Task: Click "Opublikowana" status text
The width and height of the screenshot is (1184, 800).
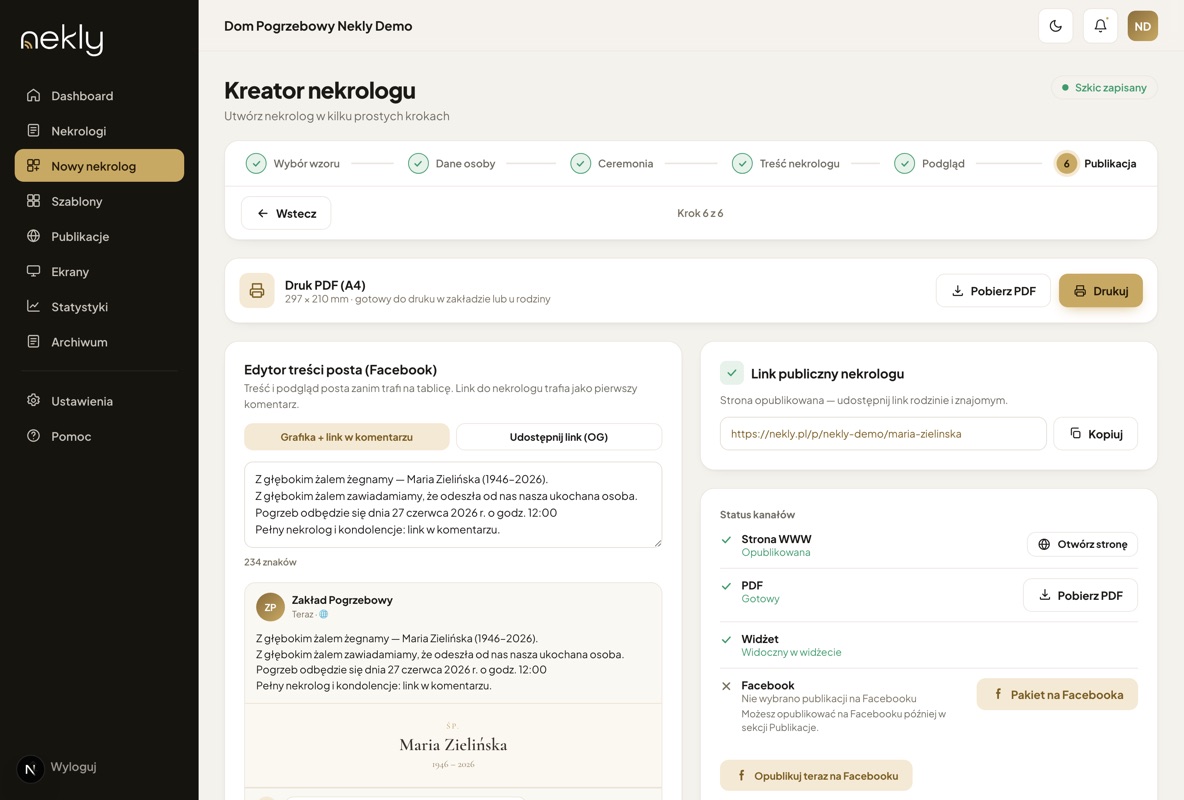Action: [x=775, y=552]
